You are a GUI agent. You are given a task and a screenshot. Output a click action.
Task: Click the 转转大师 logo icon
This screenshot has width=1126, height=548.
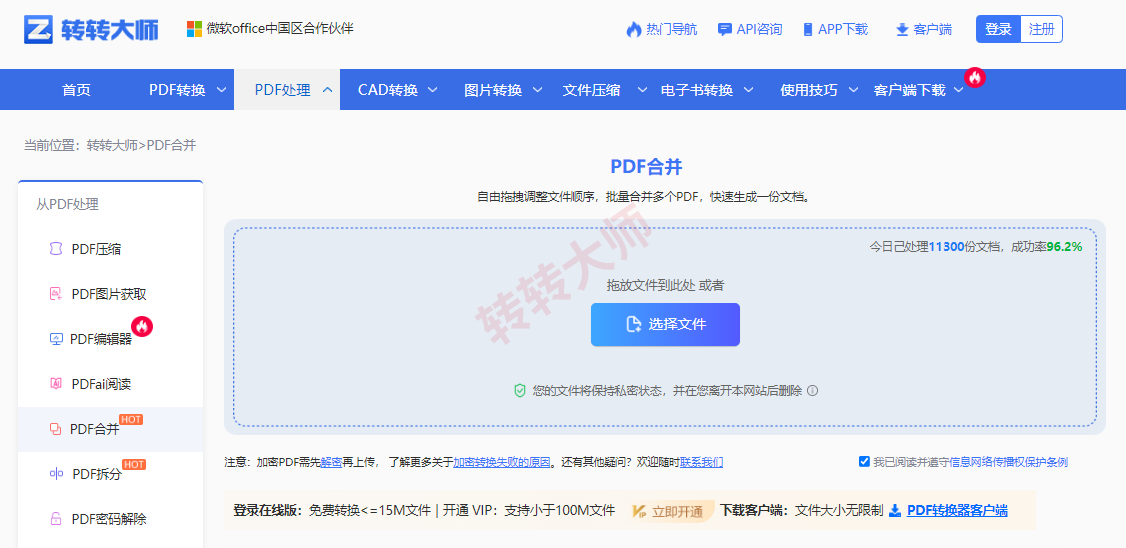[38, 29]
